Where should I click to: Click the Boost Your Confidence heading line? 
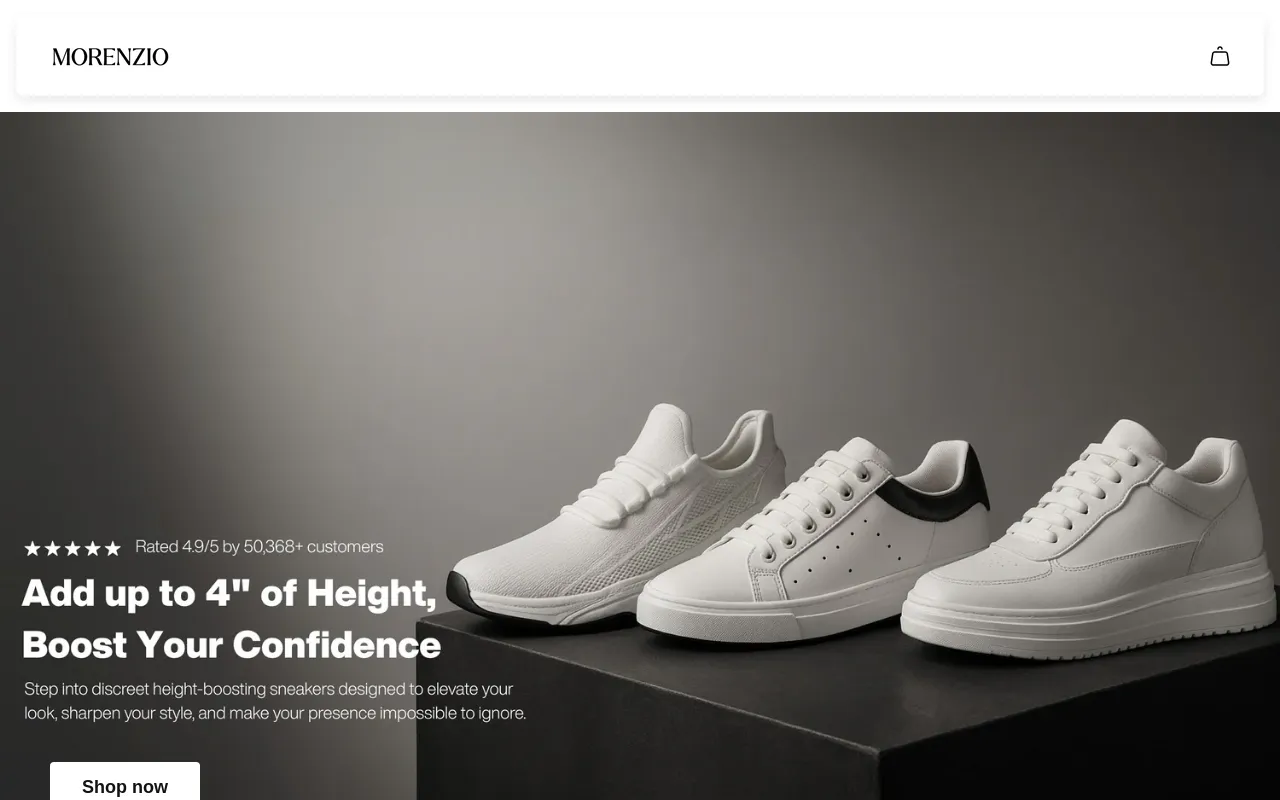click(231, 645)
